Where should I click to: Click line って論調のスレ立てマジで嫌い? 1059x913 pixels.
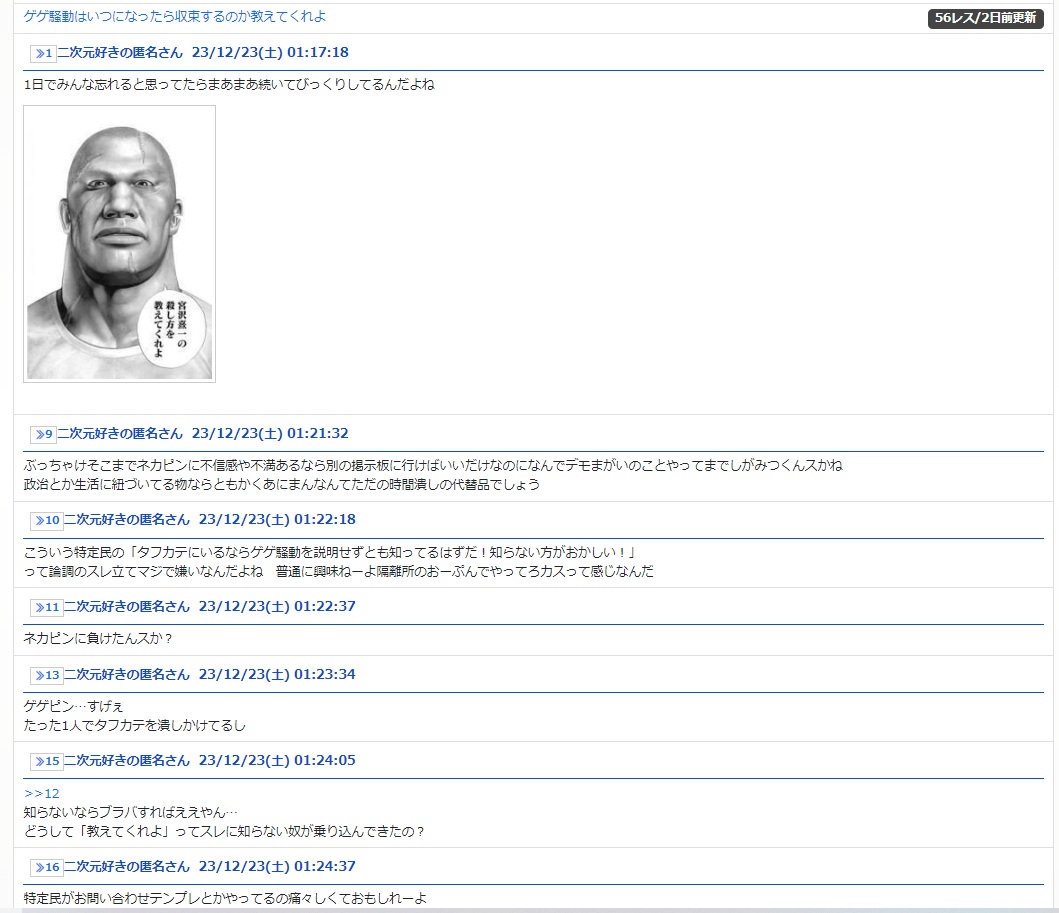click(x=338, y=572)
